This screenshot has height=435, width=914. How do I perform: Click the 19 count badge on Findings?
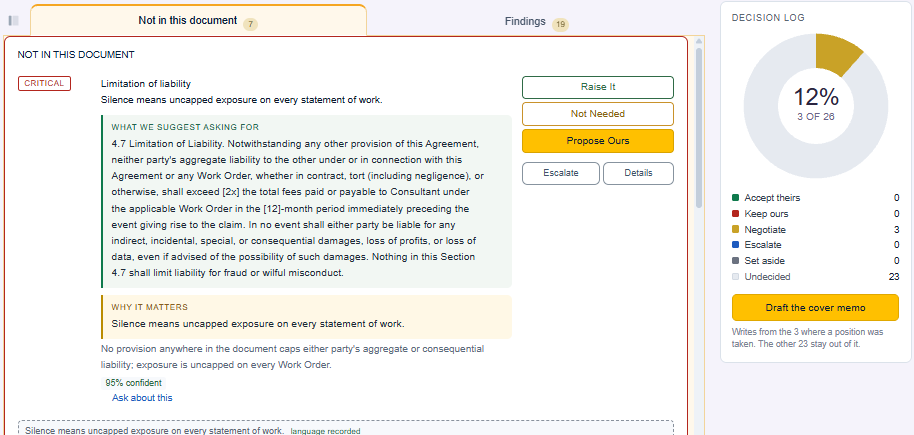click(x=560, y=24)
